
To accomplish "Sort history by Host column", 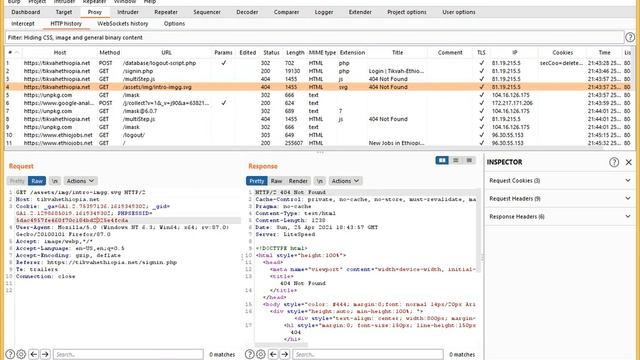I will (60, 52).
